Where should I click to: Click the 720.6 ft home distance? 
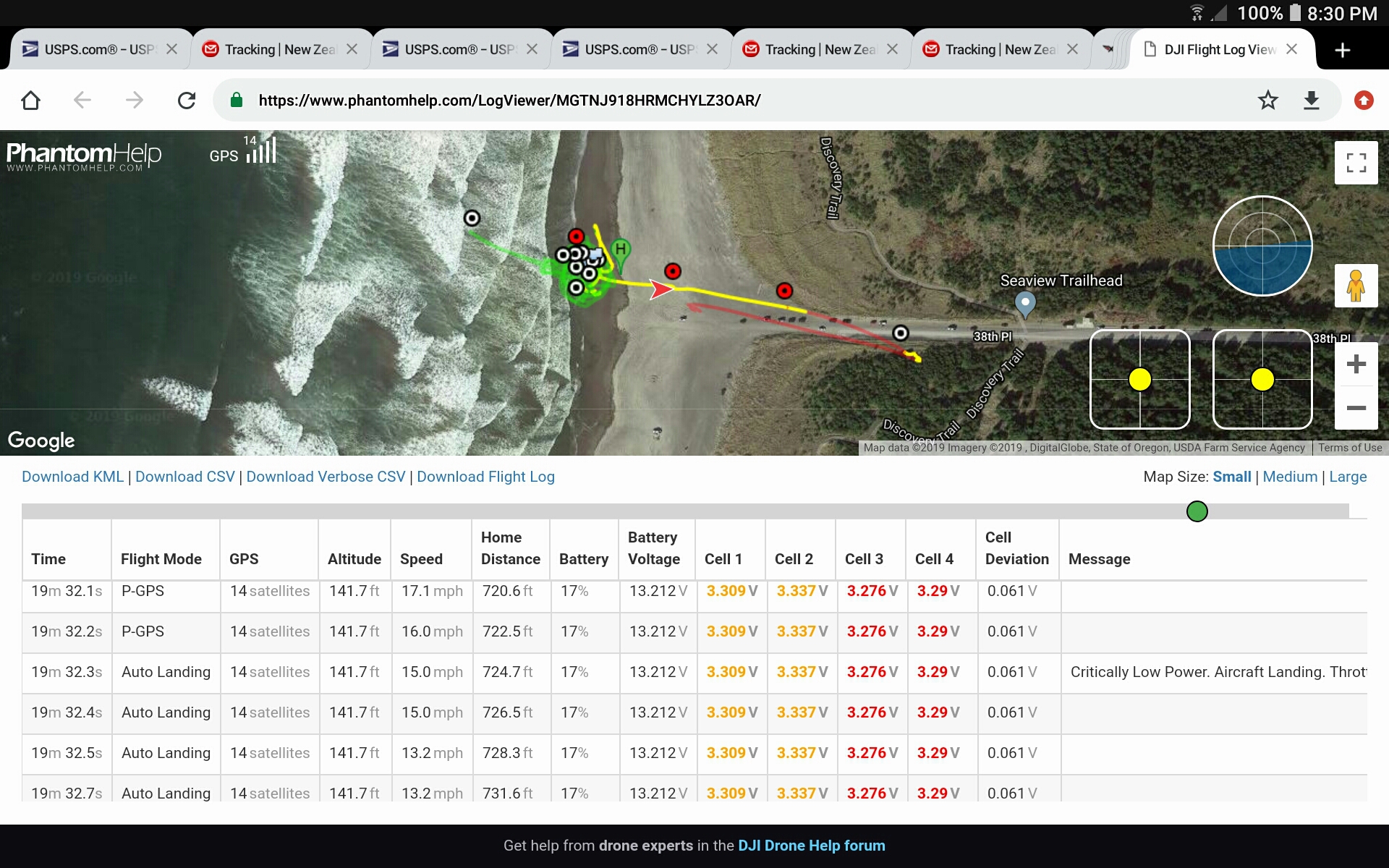(508, 591)
